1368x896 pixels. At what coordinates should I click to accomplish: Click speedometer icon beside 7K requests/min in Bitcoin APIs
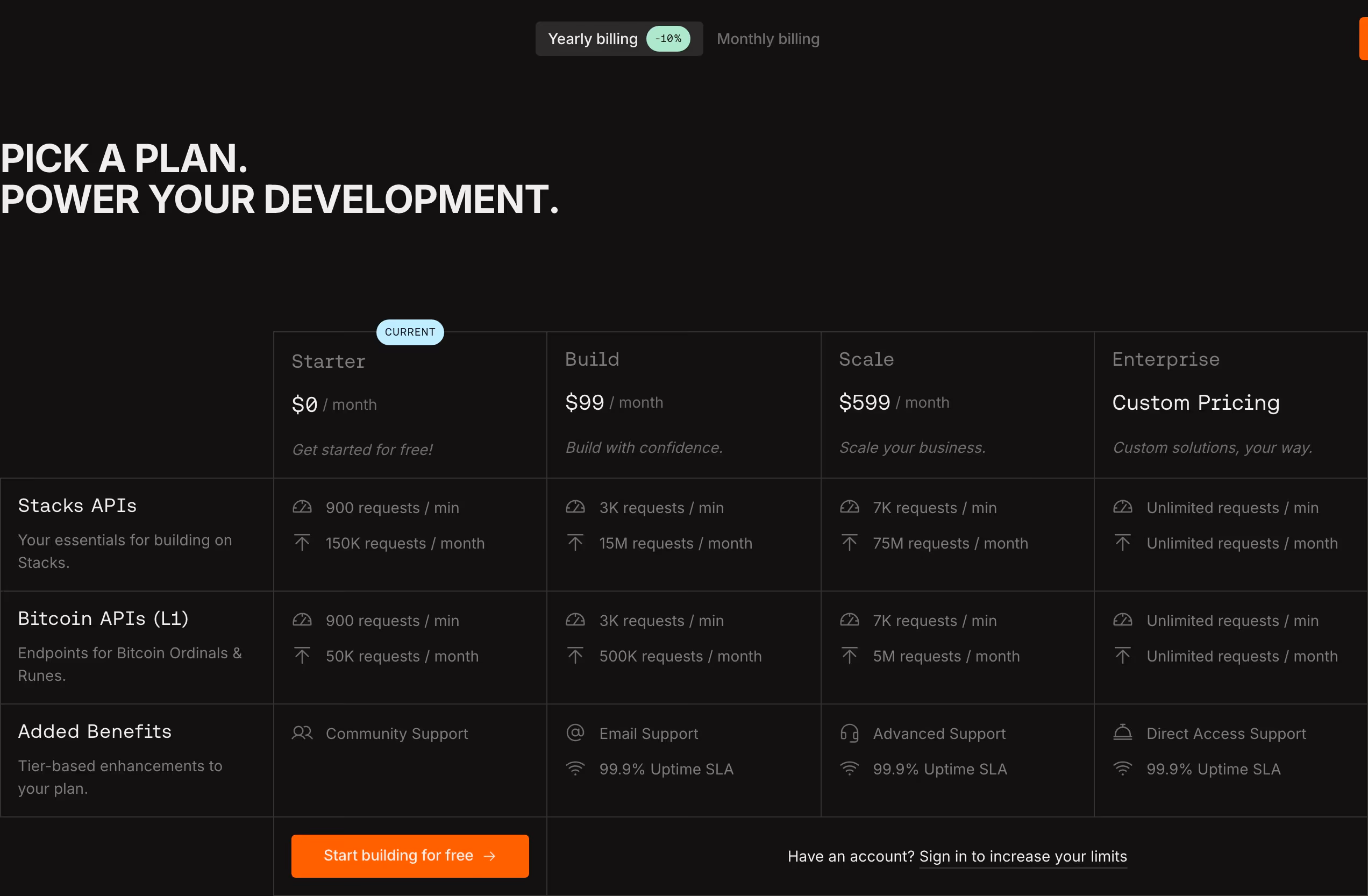849,620
